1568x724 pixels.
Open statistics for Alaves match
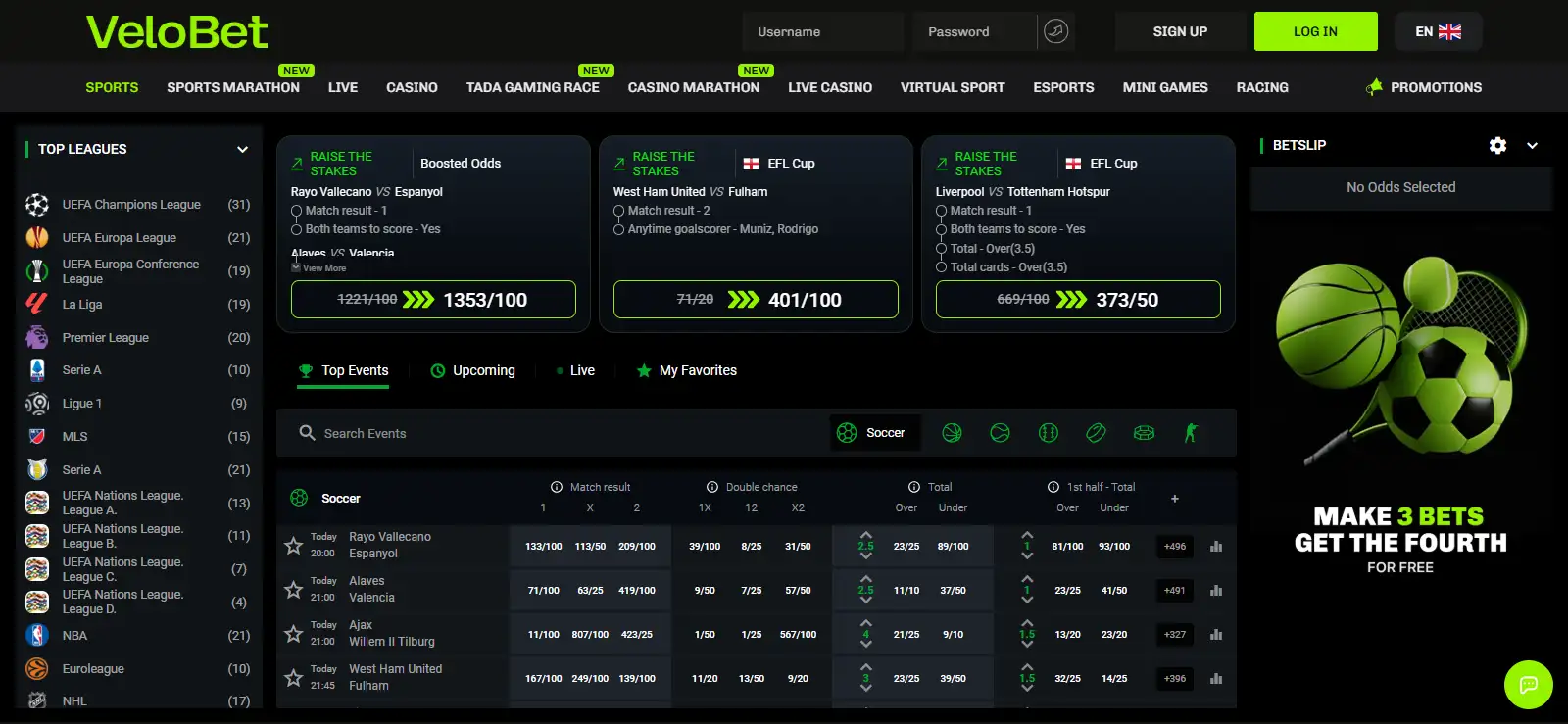coord(1216,590)
